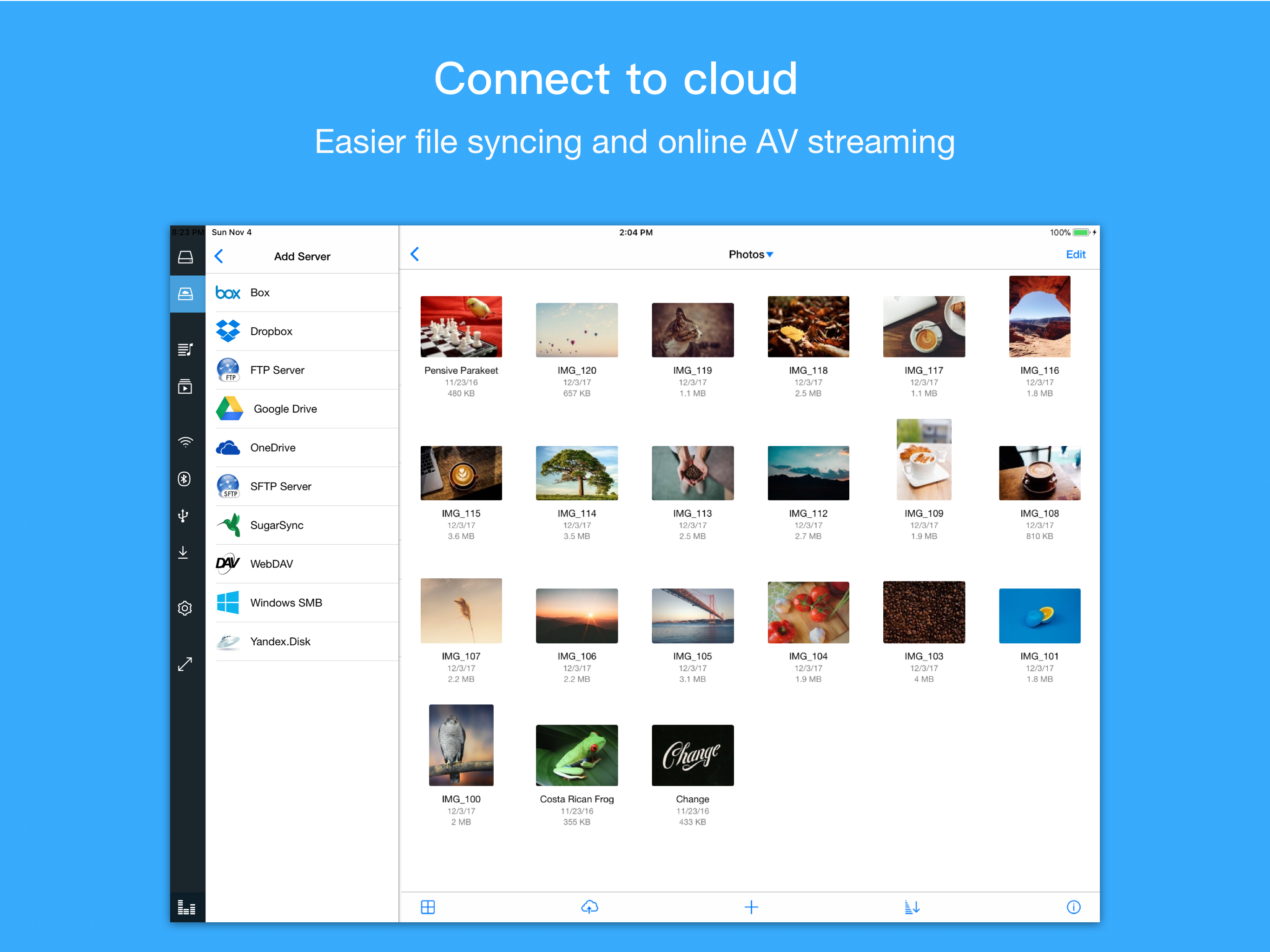Open the settings gear in sidebar
The width and height of the screenshot is (1270, 952).
tap(185, 608)
